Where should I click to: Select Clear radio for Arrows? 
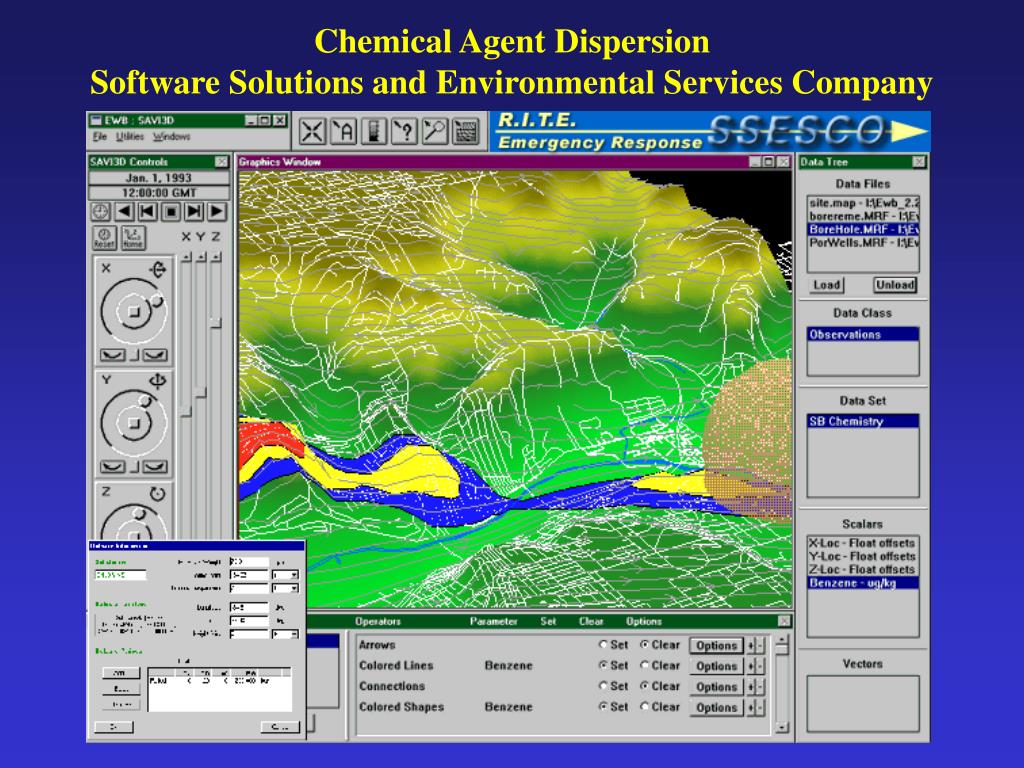point(645,645)
